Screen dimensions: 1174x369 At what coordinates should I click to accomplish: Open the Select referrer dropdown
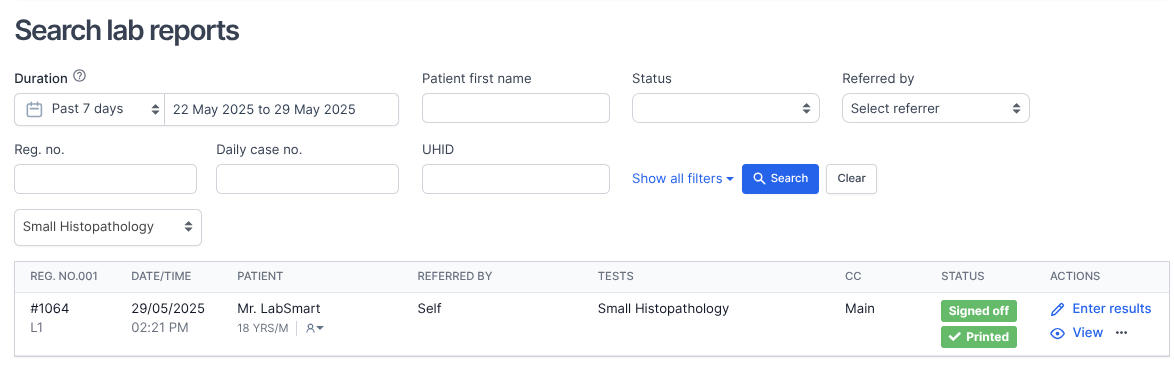pyautogui.click(x=935, y=108)
